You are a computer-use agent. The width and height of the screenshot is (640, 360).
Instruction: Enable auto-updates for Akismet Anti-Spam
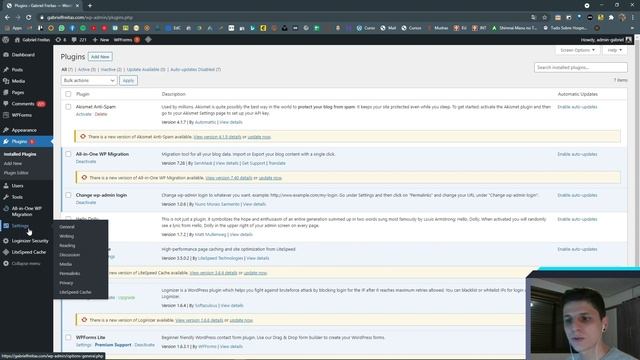point(577,107)
